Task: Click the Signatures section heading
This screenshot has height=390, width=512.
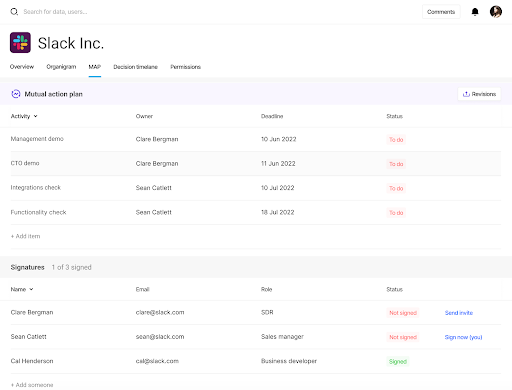Action: click(x=27, y=267)
